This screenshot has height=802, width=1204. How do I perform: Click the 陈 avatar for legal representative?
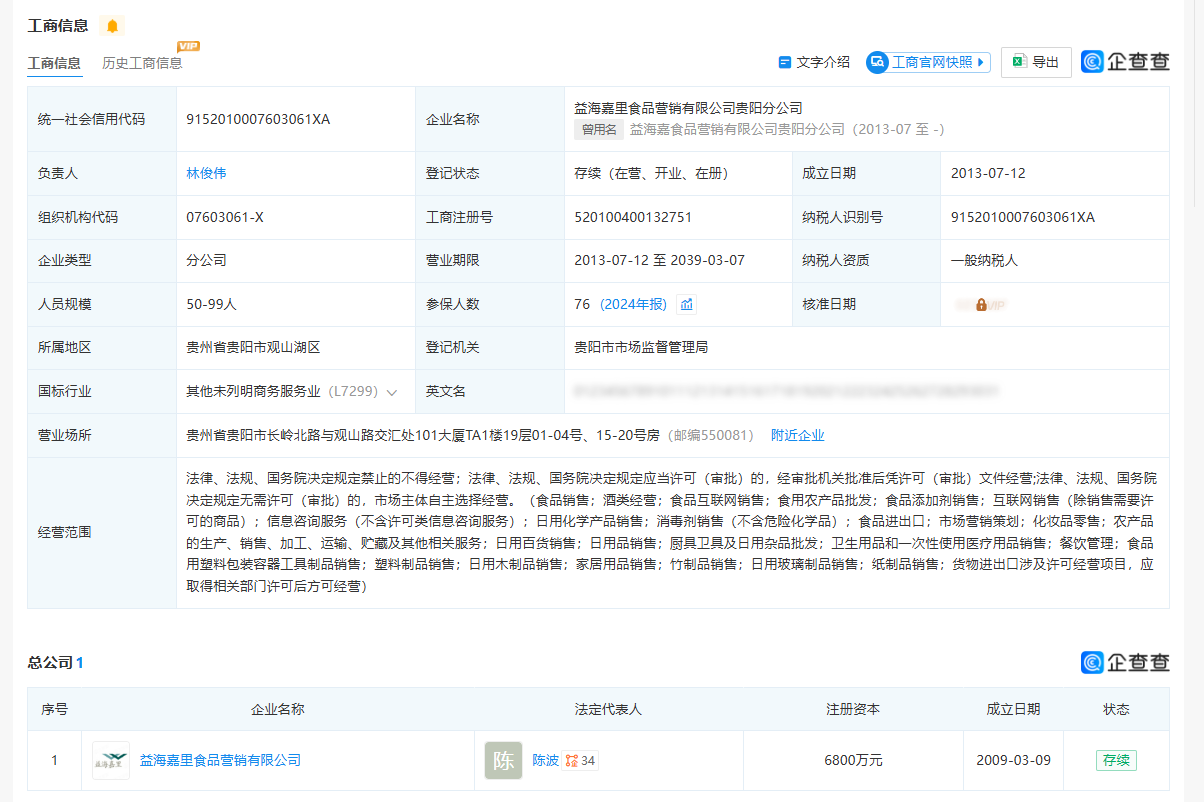(x=503, y=760)
